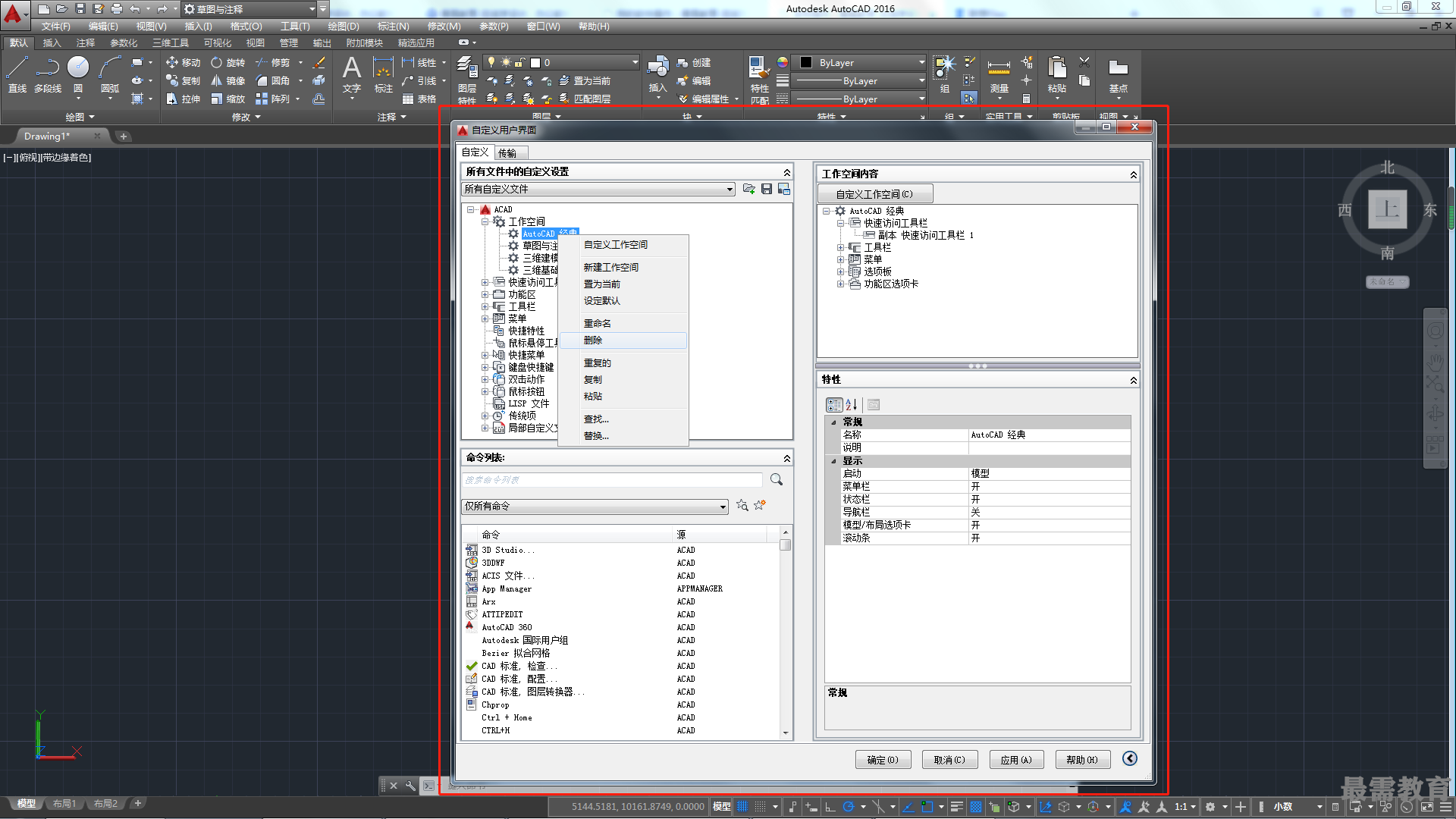Screen dimensions: 1456x819
Task: Click create new command star icon
Action: click(x=760, y=505)
